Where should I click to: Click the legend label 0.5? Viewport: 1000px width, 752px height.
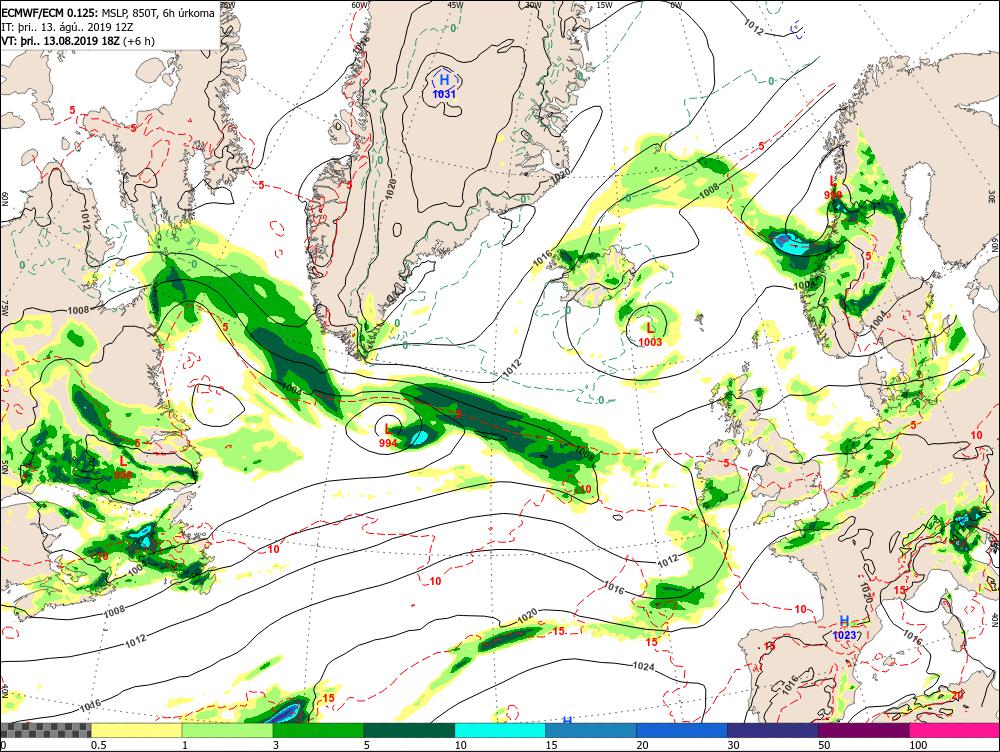[98, 745]
